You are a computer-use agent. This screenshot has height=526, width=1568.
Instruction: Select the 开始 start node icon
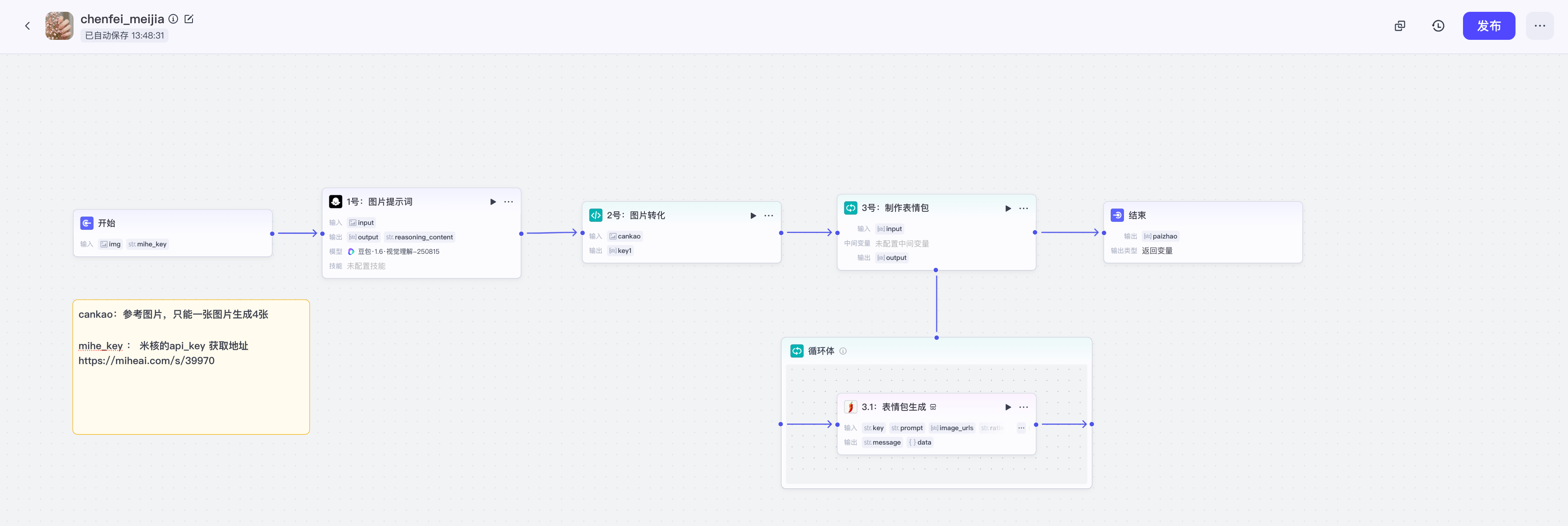click(87, 223)
